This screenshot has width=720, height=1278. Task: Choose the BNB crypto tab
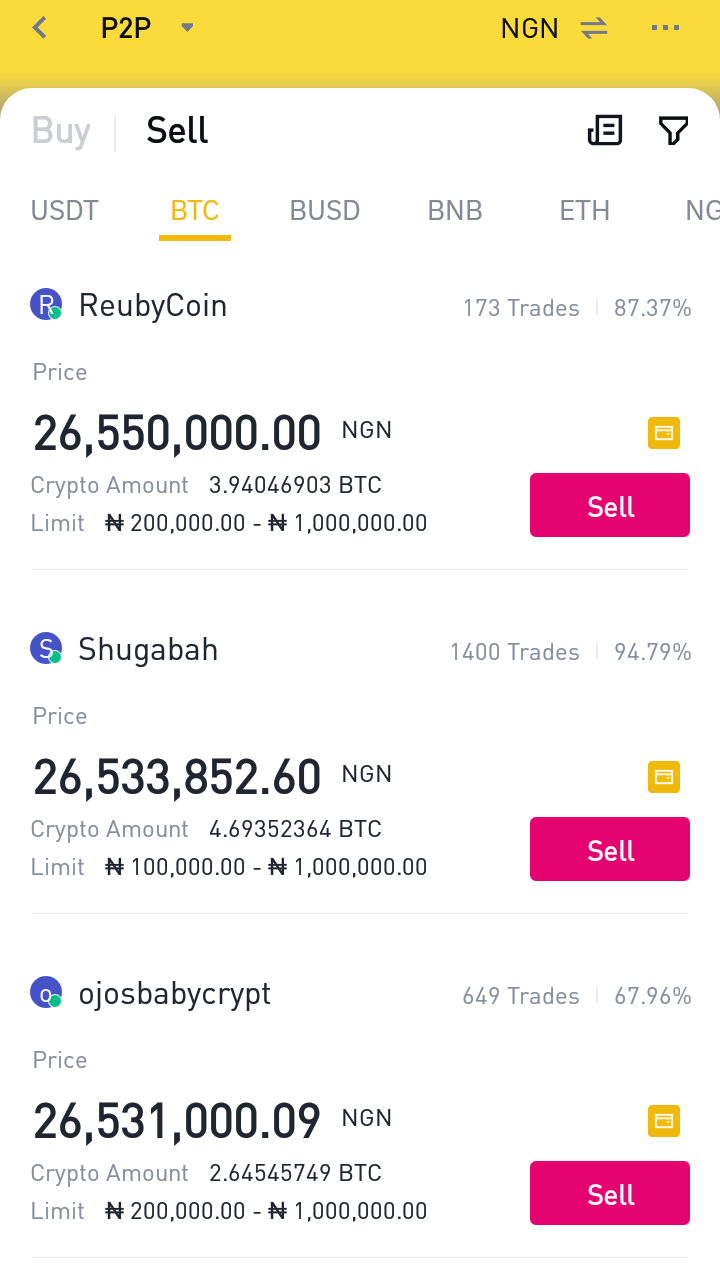[455, 211]
